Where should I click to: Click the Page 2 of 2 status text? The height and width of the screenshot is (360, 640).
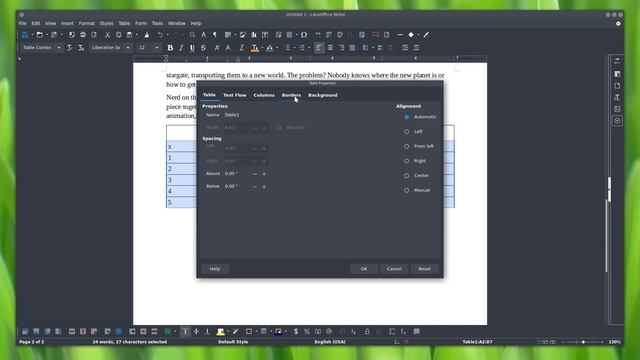[x=32, y=342]
